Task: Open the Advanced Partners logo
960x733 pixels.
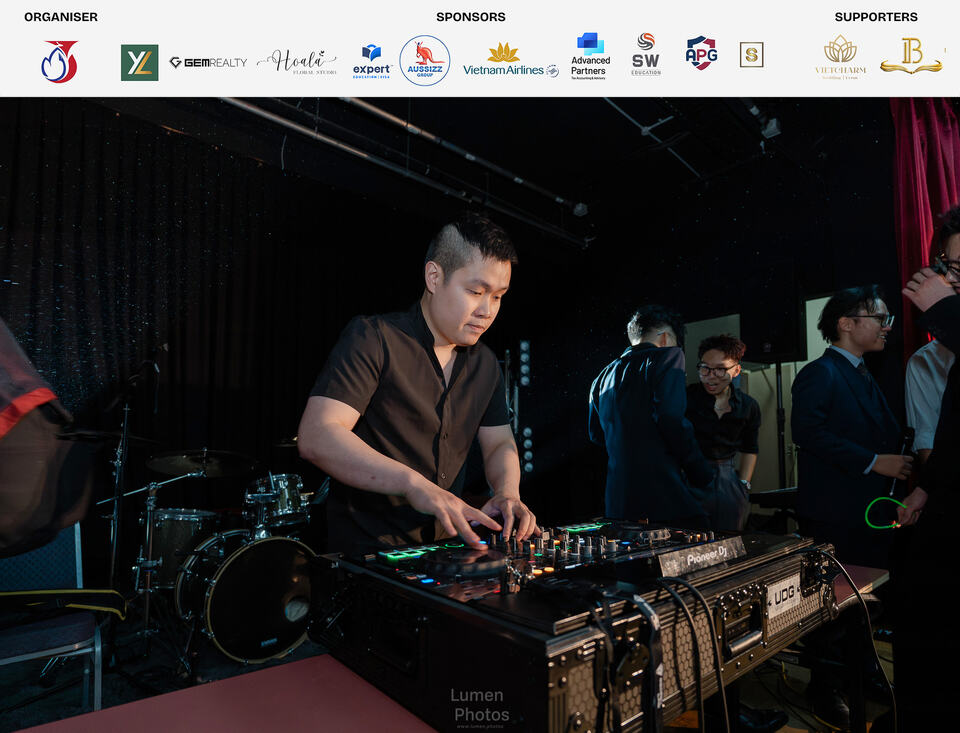Action: coord(590,56)
